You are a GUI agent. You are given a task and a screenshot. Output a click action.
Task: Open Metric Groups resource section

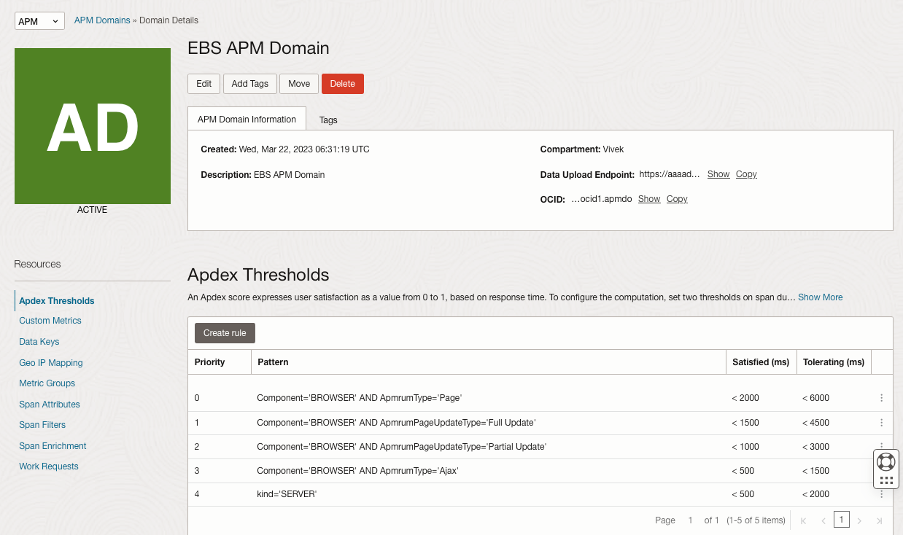click(x=47, y=383)
